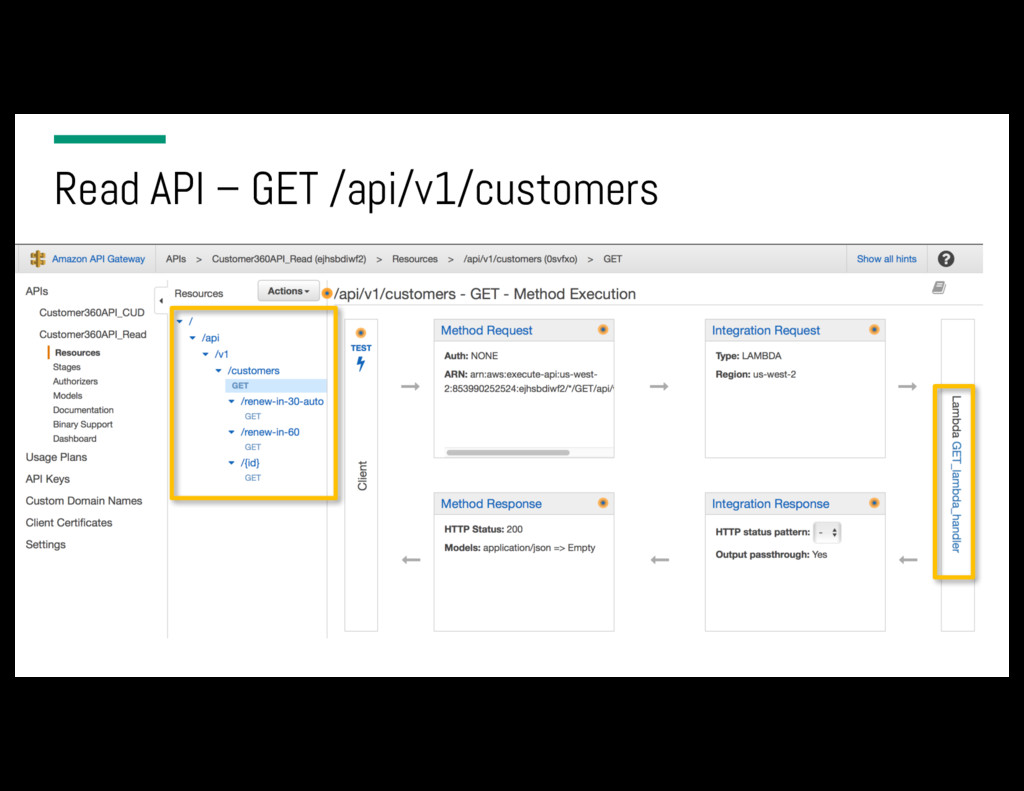
Task: Click the orange dot before Method Execution title
Action: pyautogui.click(x=327, y=293)
